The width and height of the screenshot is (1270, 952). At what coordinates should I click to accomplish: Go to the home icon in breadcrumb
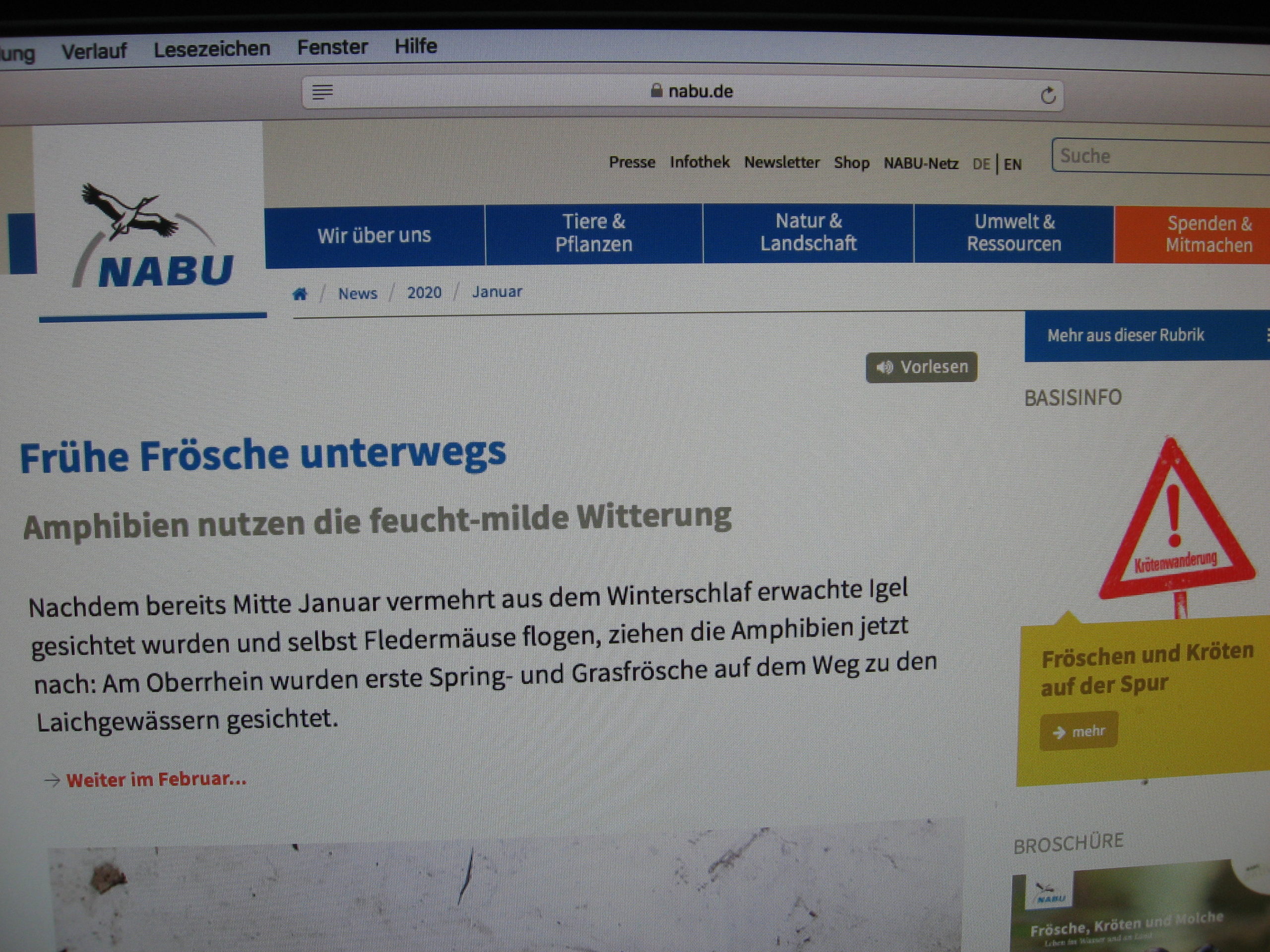point(300,295)
